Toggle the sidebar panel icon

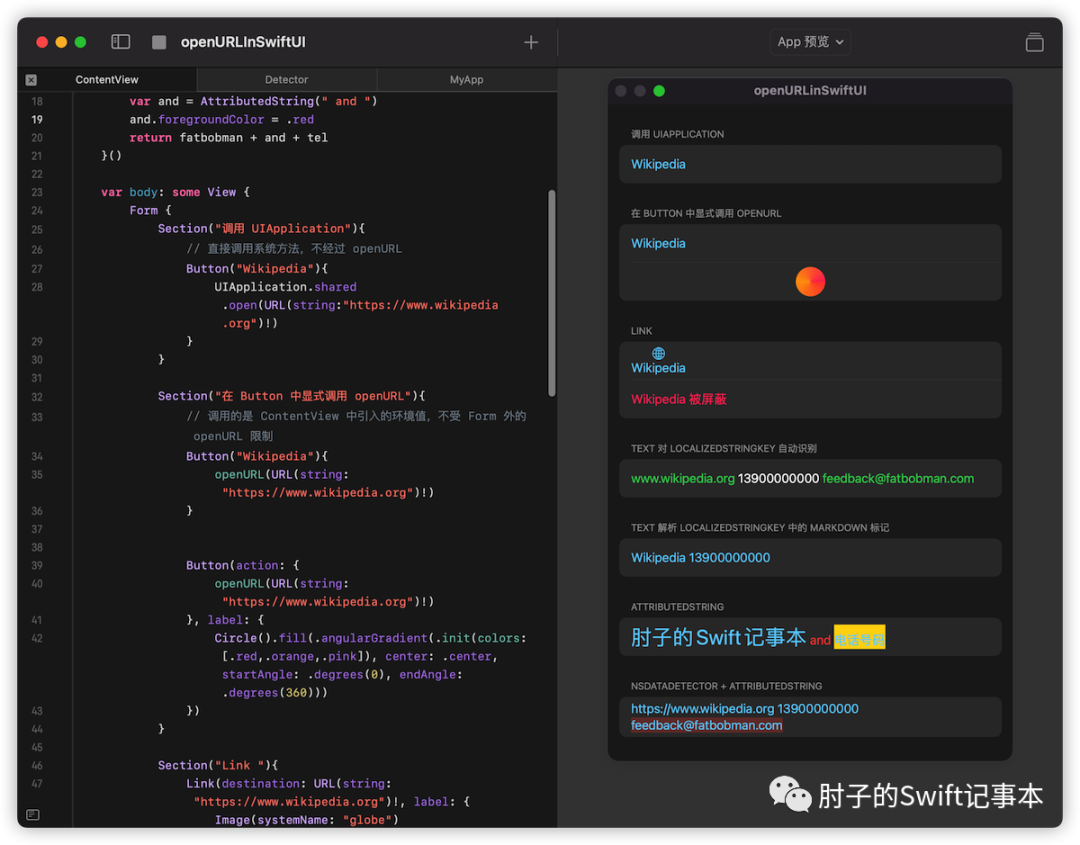pyautogui.click(x=121, y=42)
